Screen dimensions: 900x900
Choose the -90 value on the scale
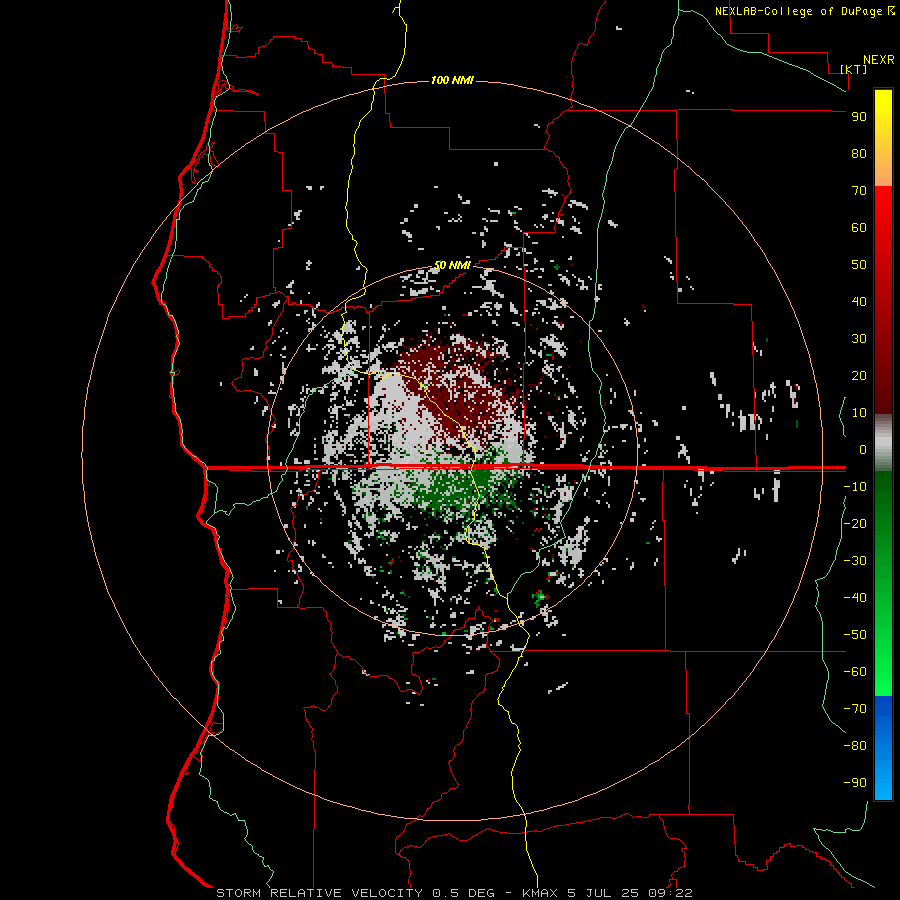pos(855,783)
